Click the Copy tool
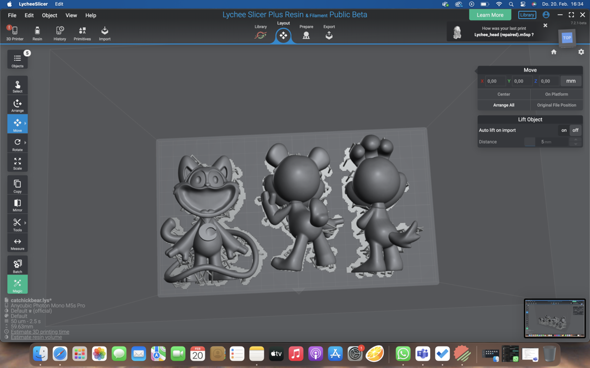Viewport: 590px width, 368px height. click(17, 186)
